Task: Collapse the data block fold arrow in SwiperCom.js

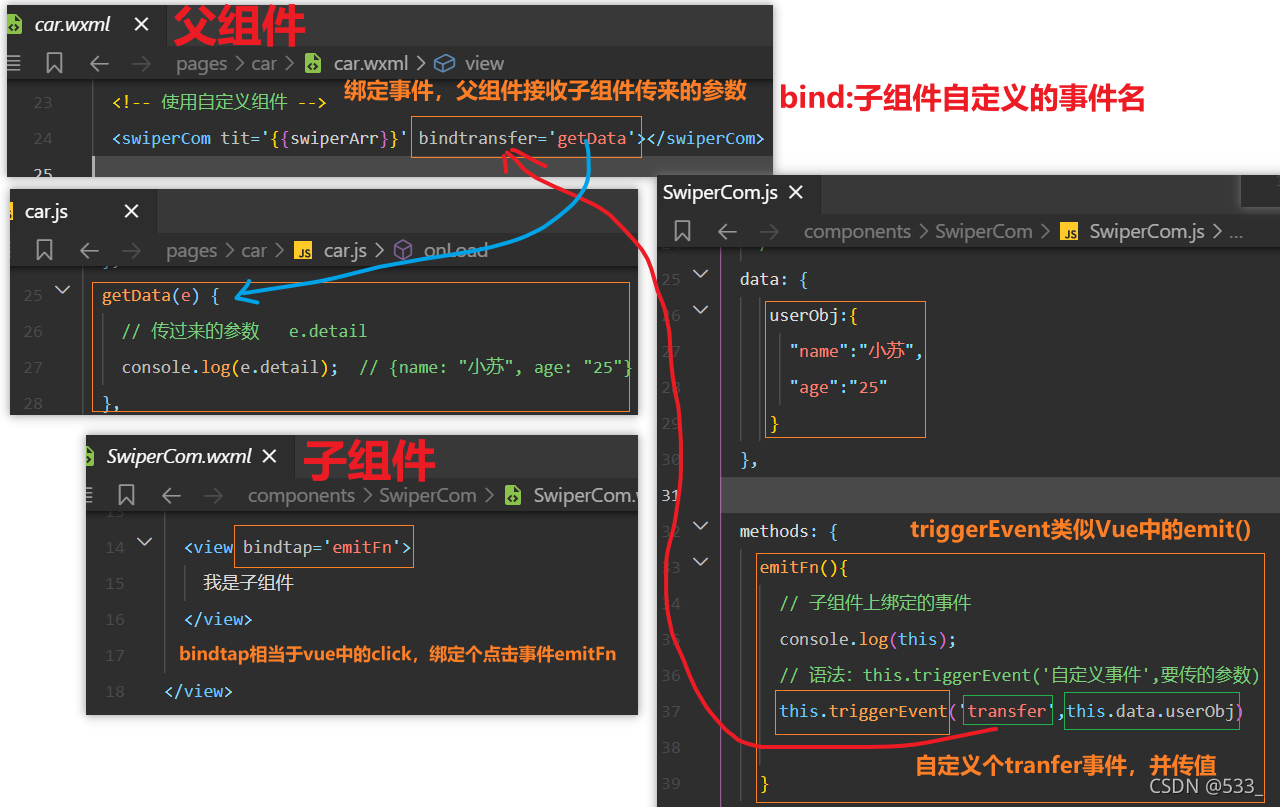Action: pyautogui.click(x=701, y=273)
